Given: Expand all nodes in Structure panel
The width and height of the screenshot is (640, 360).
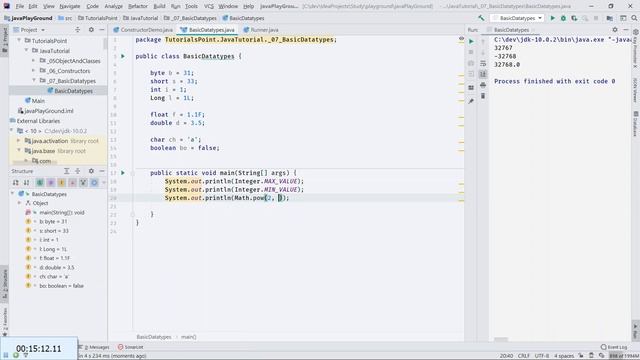Looking at the screenshot, I should click(x=67, y=171).
